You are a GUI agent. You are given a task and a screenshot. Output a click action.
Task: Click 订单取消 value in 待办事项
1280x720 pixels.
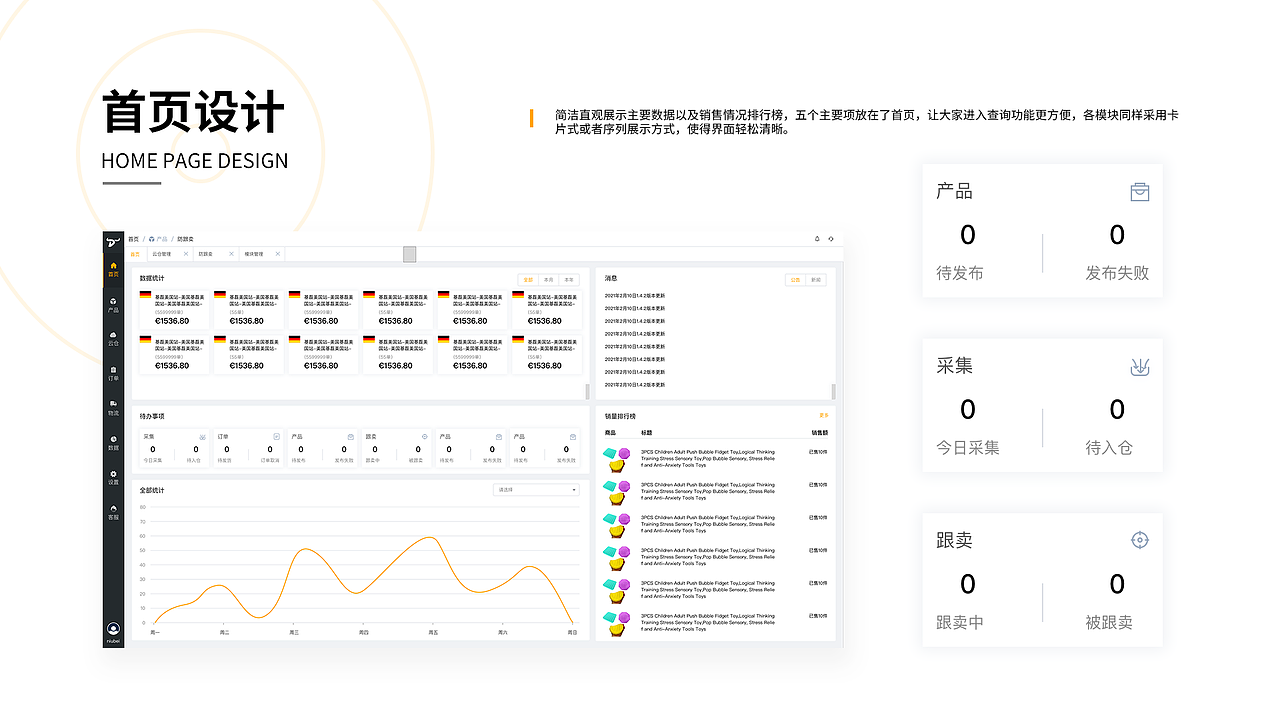(270, 449)
